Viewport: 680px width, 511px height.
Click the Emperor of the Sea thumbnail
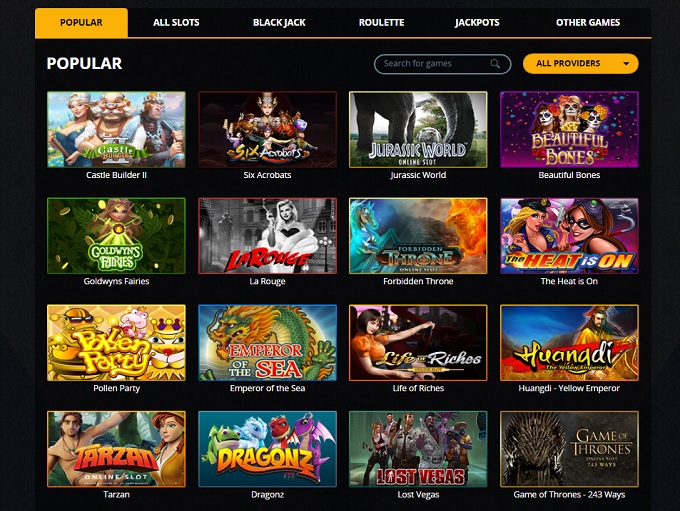(x=267, y=343)
